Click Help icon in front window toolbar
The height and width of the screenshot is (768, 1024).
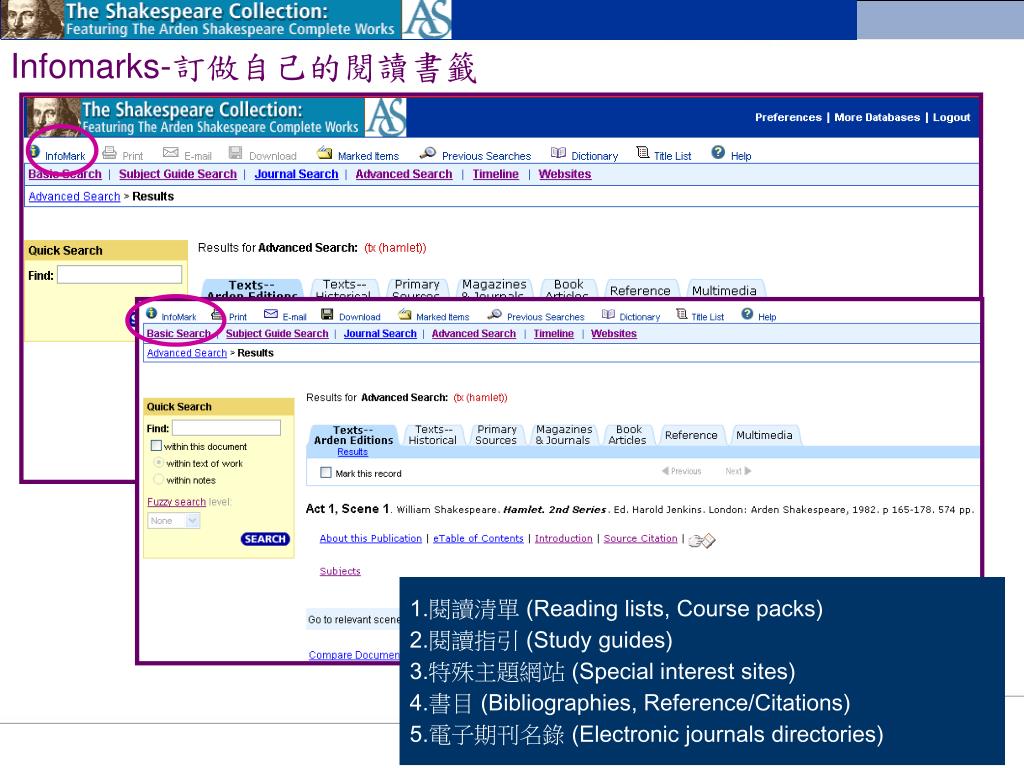click(748, 313)
